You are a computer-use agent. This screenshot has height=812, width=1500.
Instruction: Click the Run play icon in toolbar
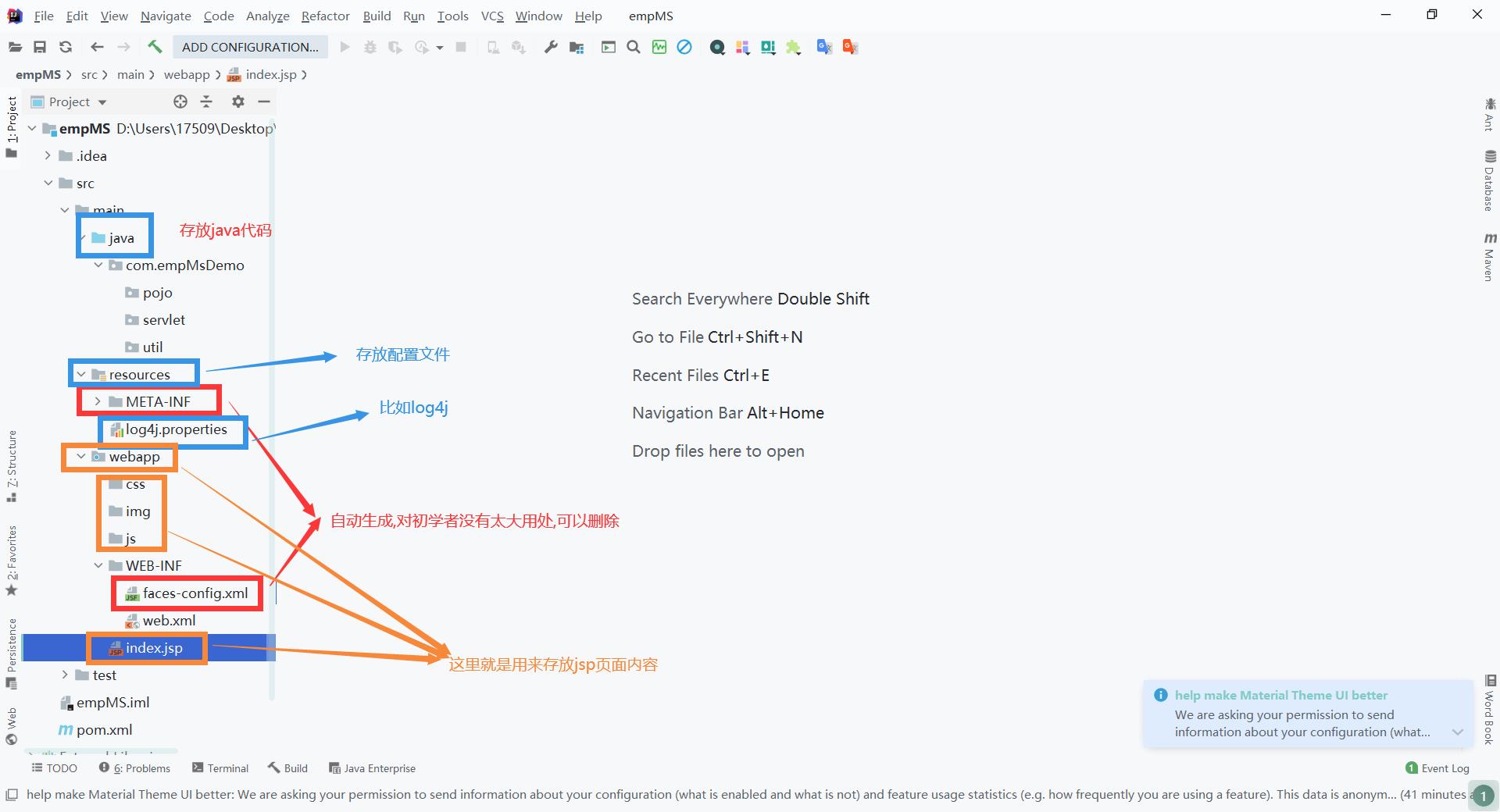tap(345, 47)
